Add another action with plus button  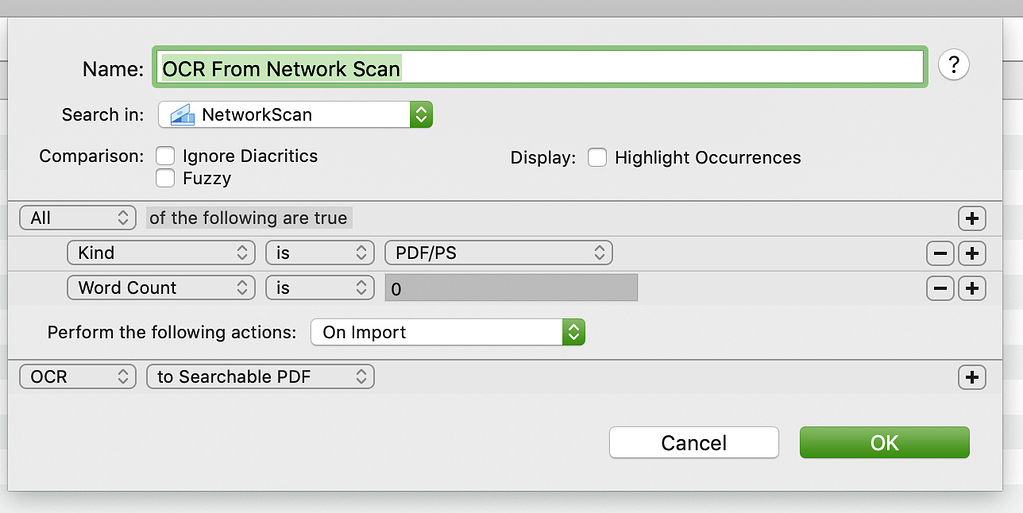[x=971, y=378]
